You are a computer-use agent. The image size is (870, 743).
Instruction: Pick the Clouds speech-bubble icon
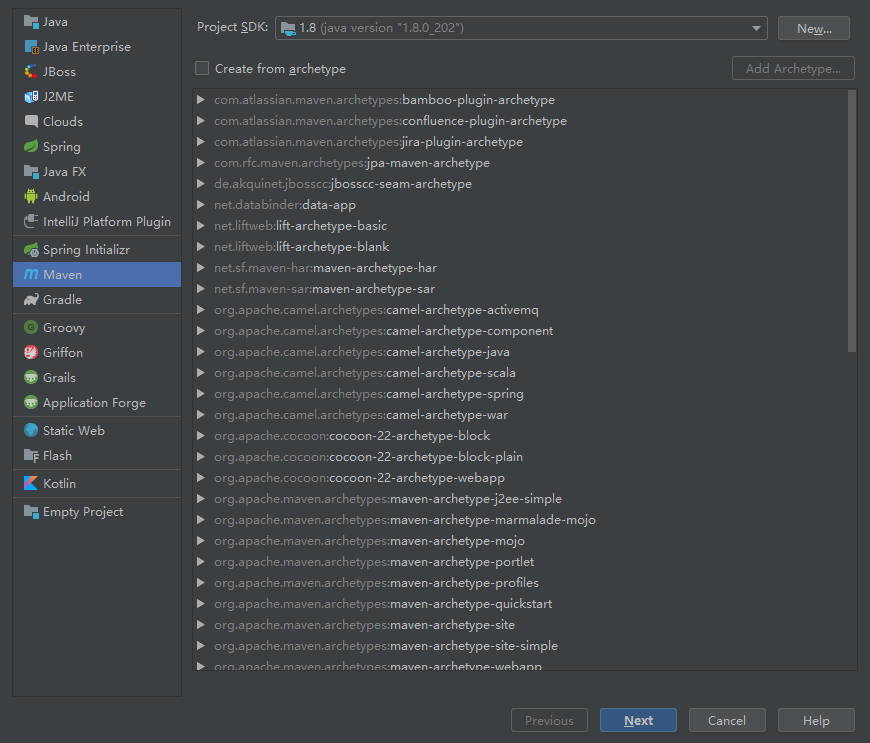point(31,122)
